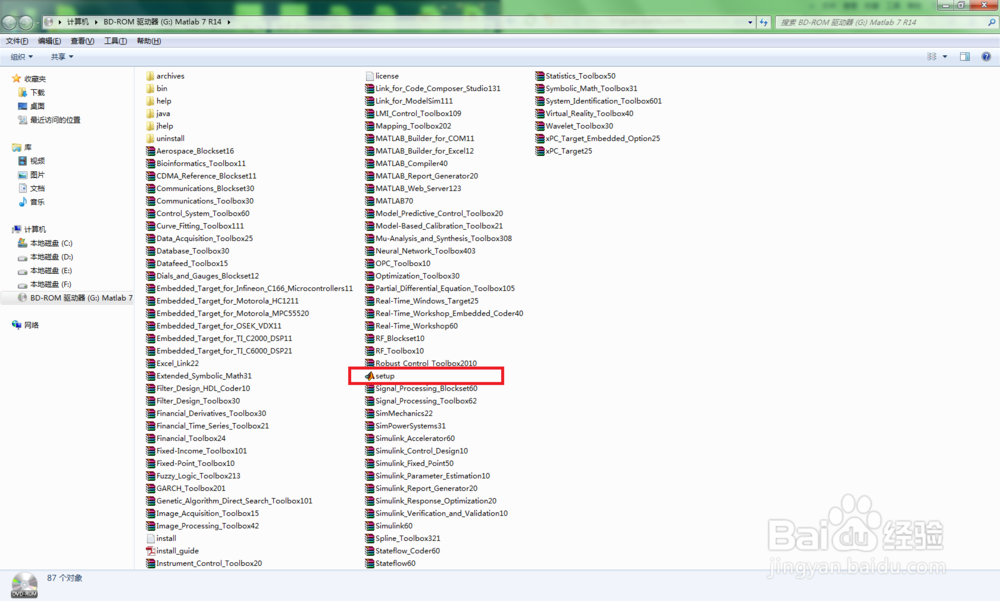This screenshot has width=1000, height=601.
Task: Click the 计算机 breadcrumb in address bar
Action: click(x=78, y=22)
